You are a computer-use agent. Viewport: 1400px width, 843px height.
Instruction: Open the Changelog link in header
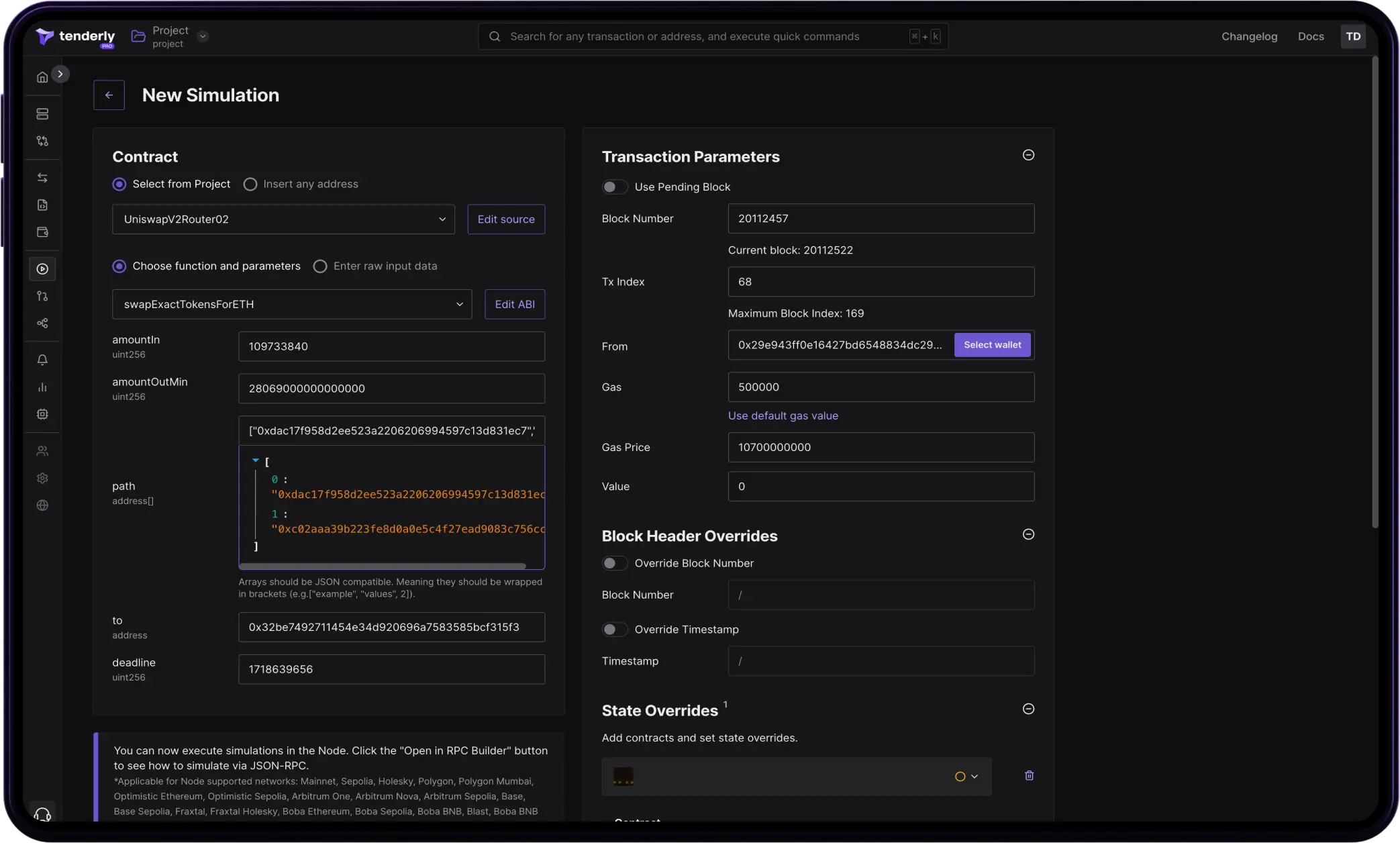pyautogui.click(x=1249, y=37)
